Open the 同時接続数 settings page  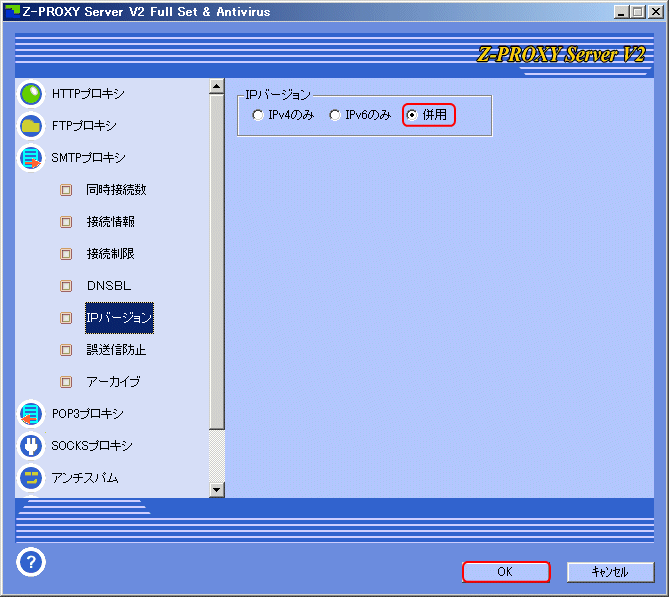click(x=116, y=189)
